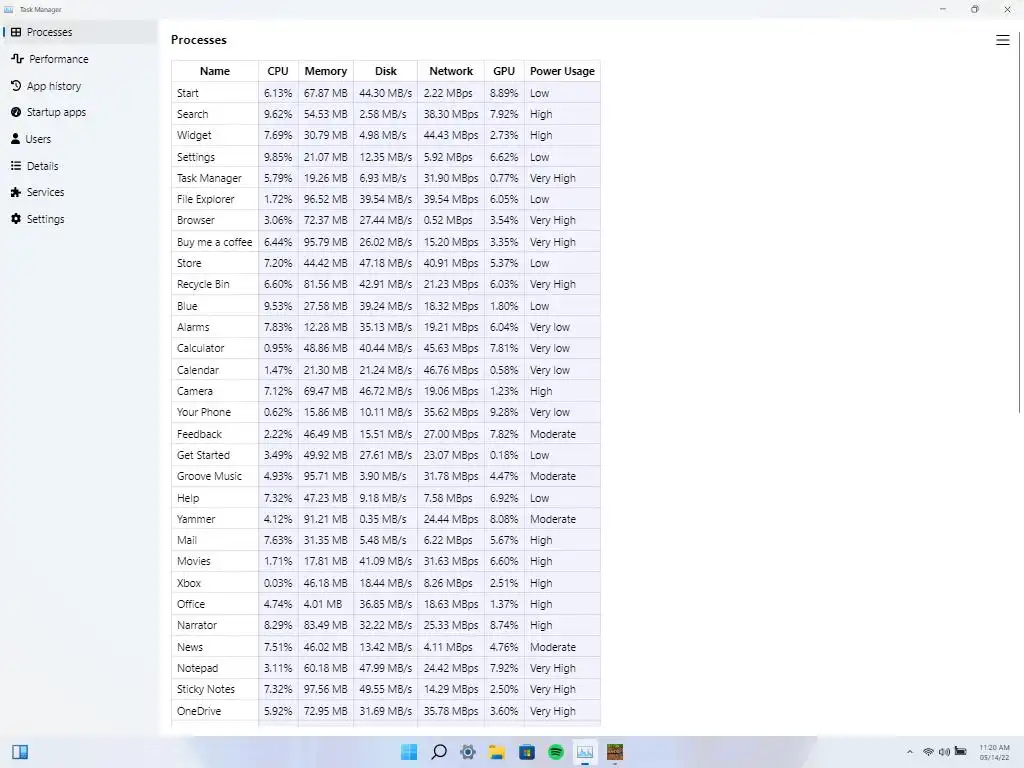This screenshot has height=768, width=1024.
Task: Open Spotify from taskbar
Action: [556, 752]
